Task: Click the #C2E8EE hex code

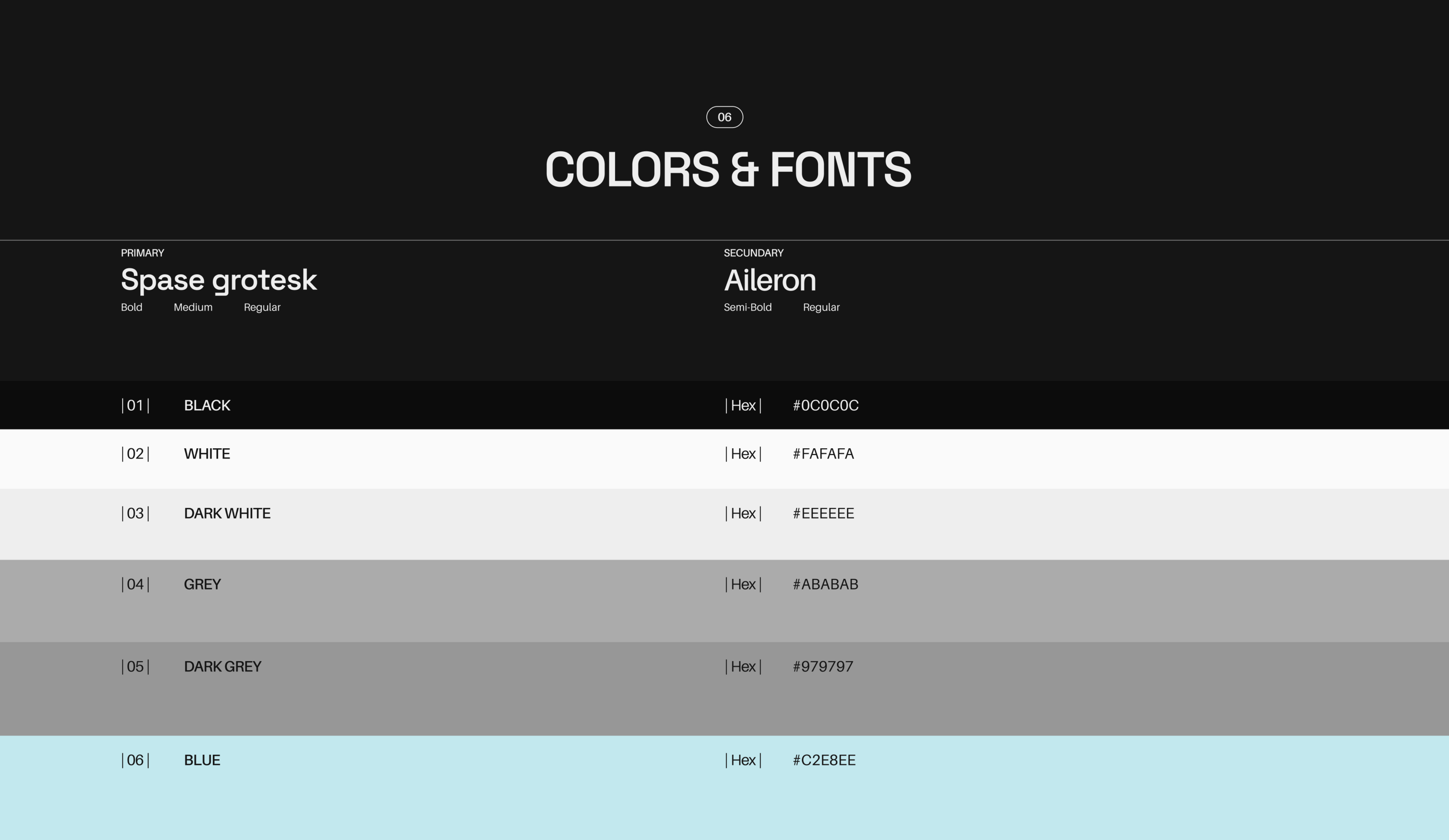Action: point(824,761)
